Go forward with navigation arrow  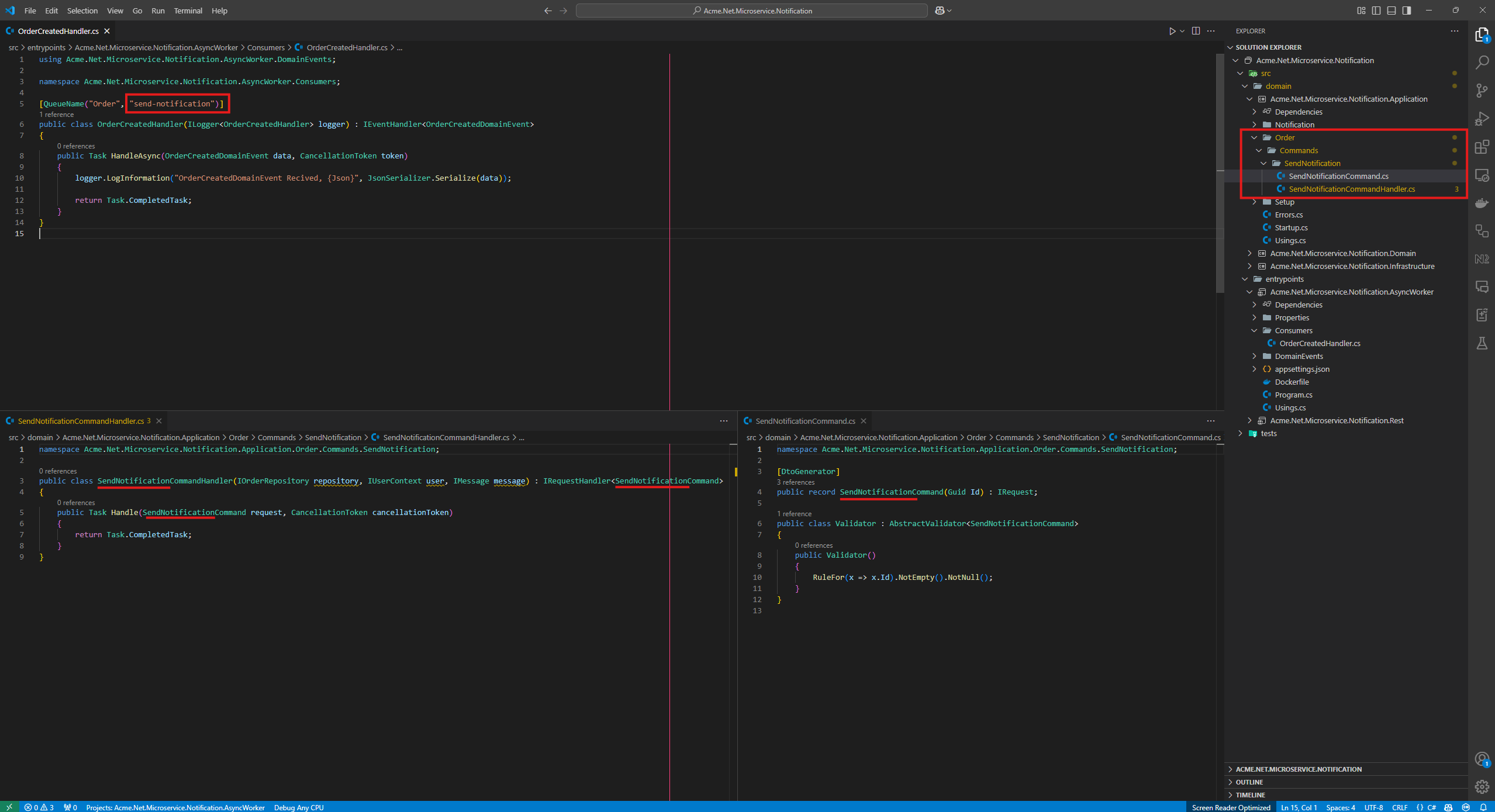pyautogui.click(x=563, y=11)
